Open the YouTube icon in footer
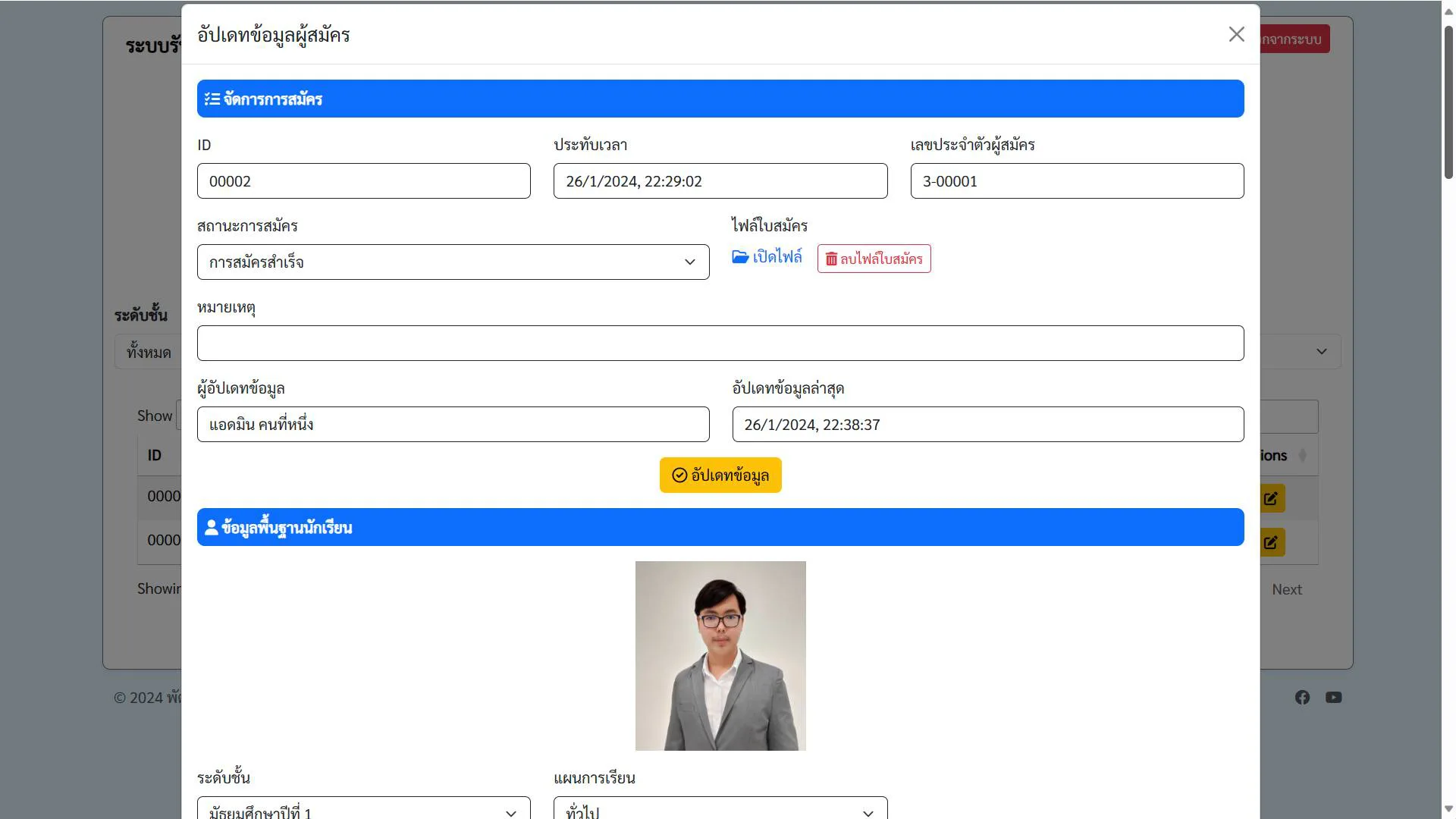This screenshot has width=1456, height=819. [1333, 698]
